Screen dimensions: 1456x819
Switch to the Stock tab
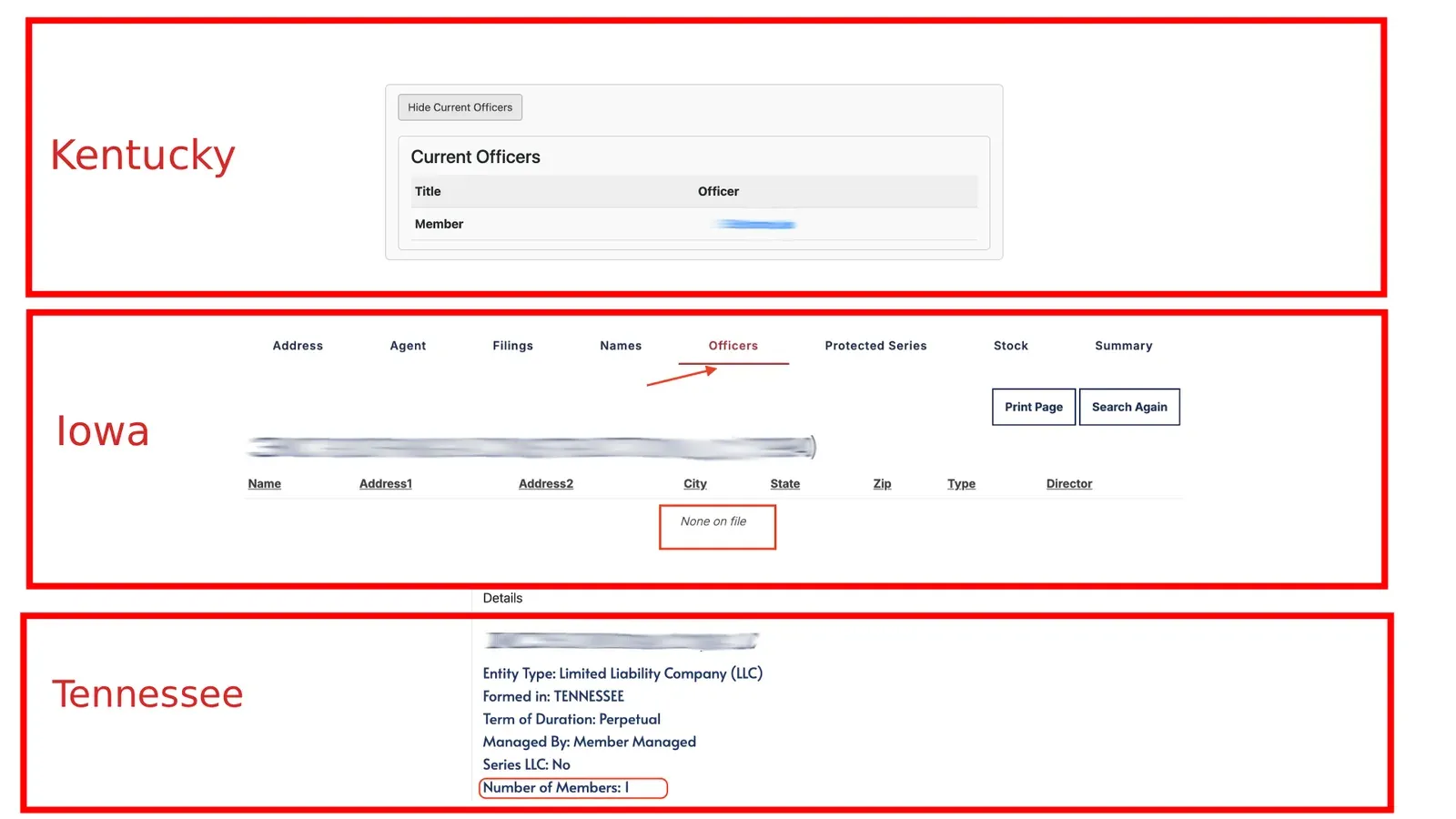point(1011,346)
